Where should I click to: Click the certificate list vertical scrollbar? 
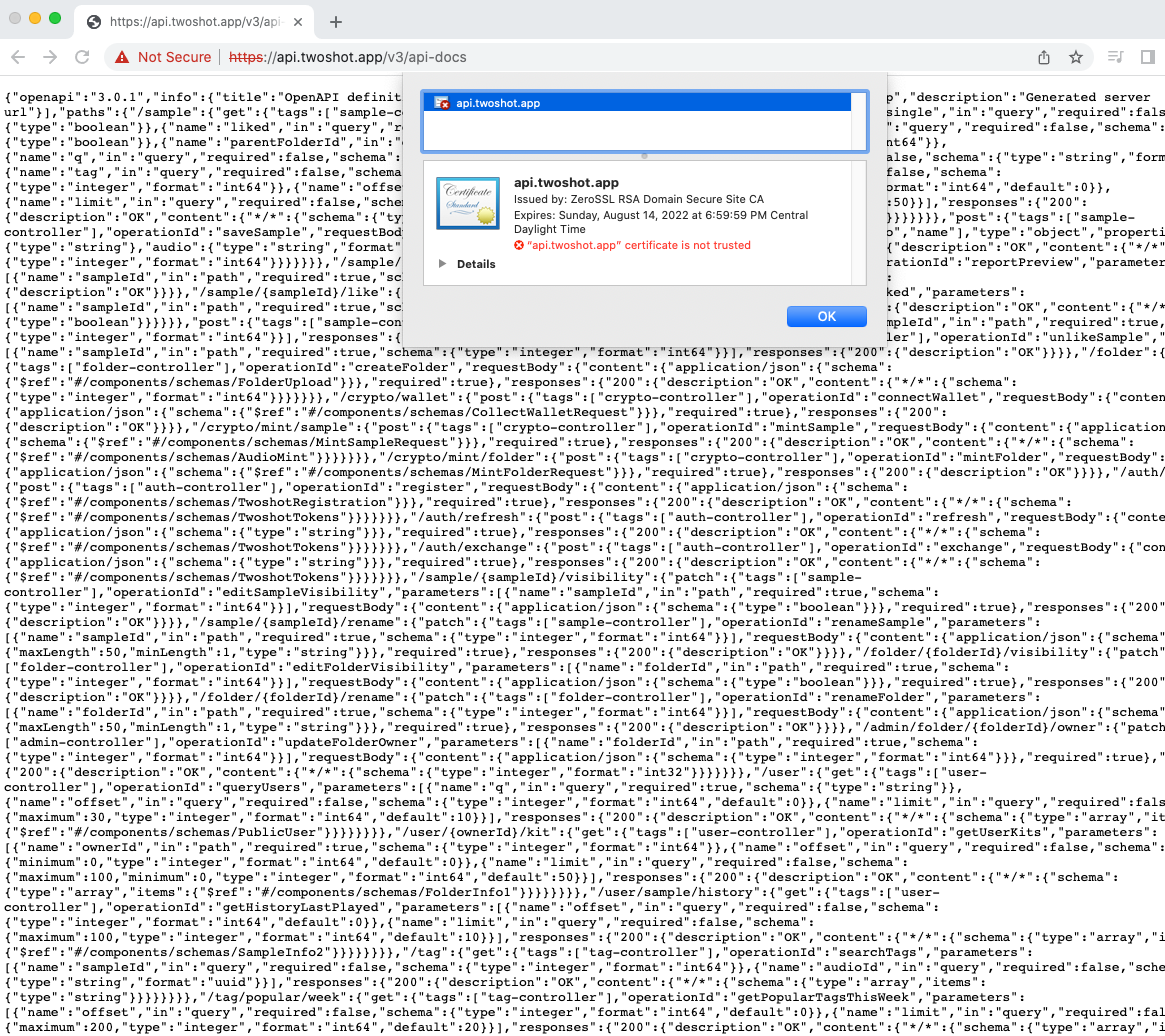pyautogui.click(x=859, y=122)
